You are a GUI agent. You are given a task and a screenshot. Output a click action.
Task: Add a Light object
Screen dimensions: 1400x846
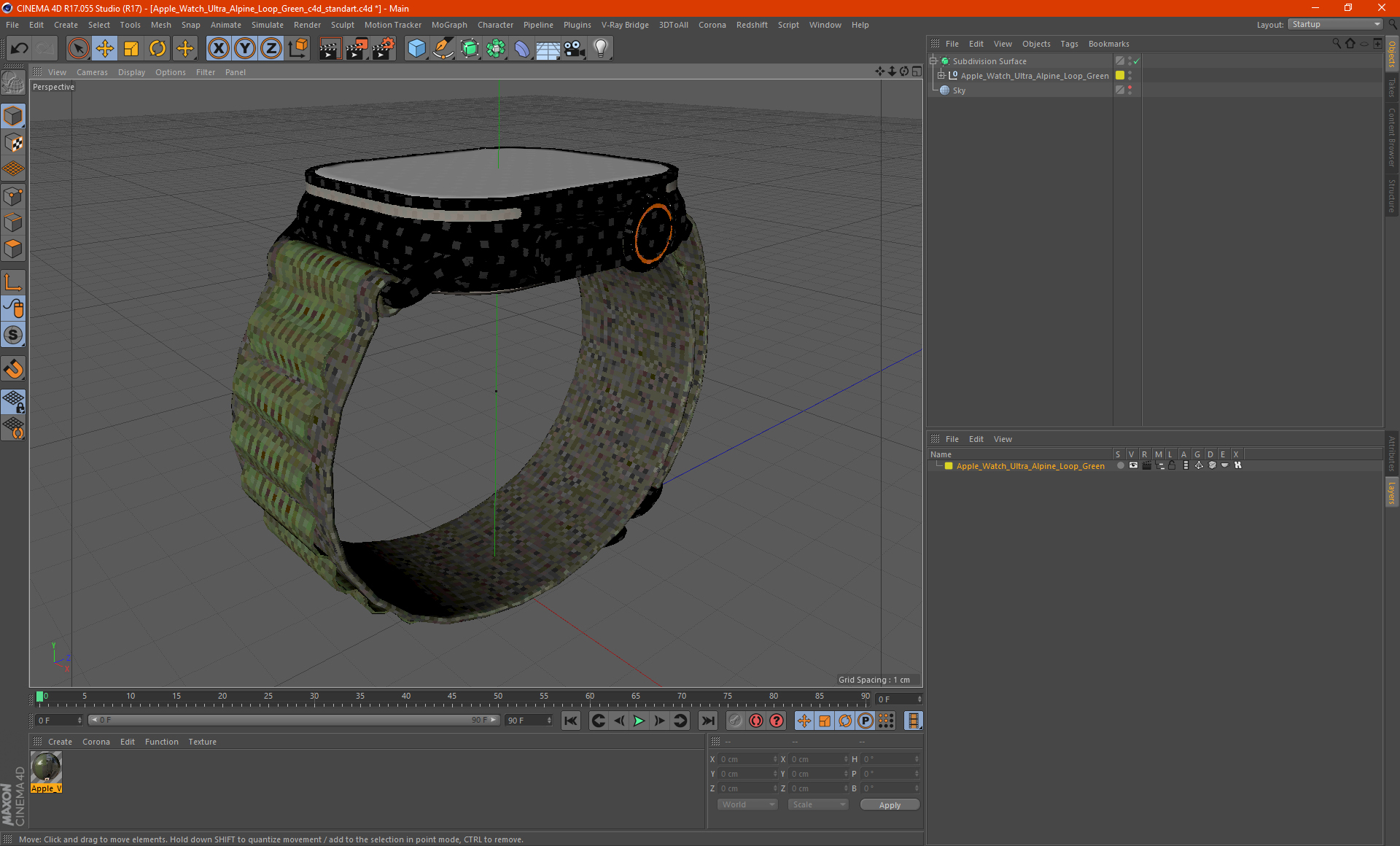click(x=601, y=49)
